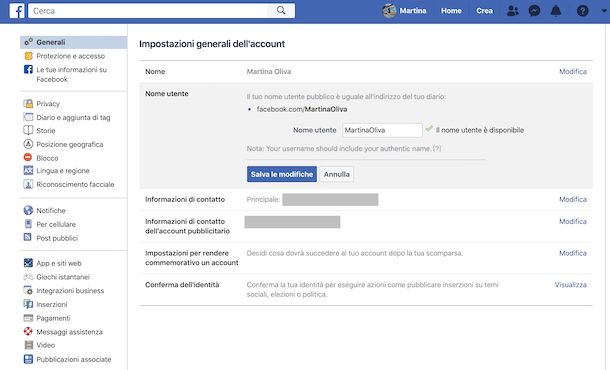Viewport: 610px width, 370px height.
Task: Click Visualizza for Conferma dell'identità
Action: coord(571,285)
